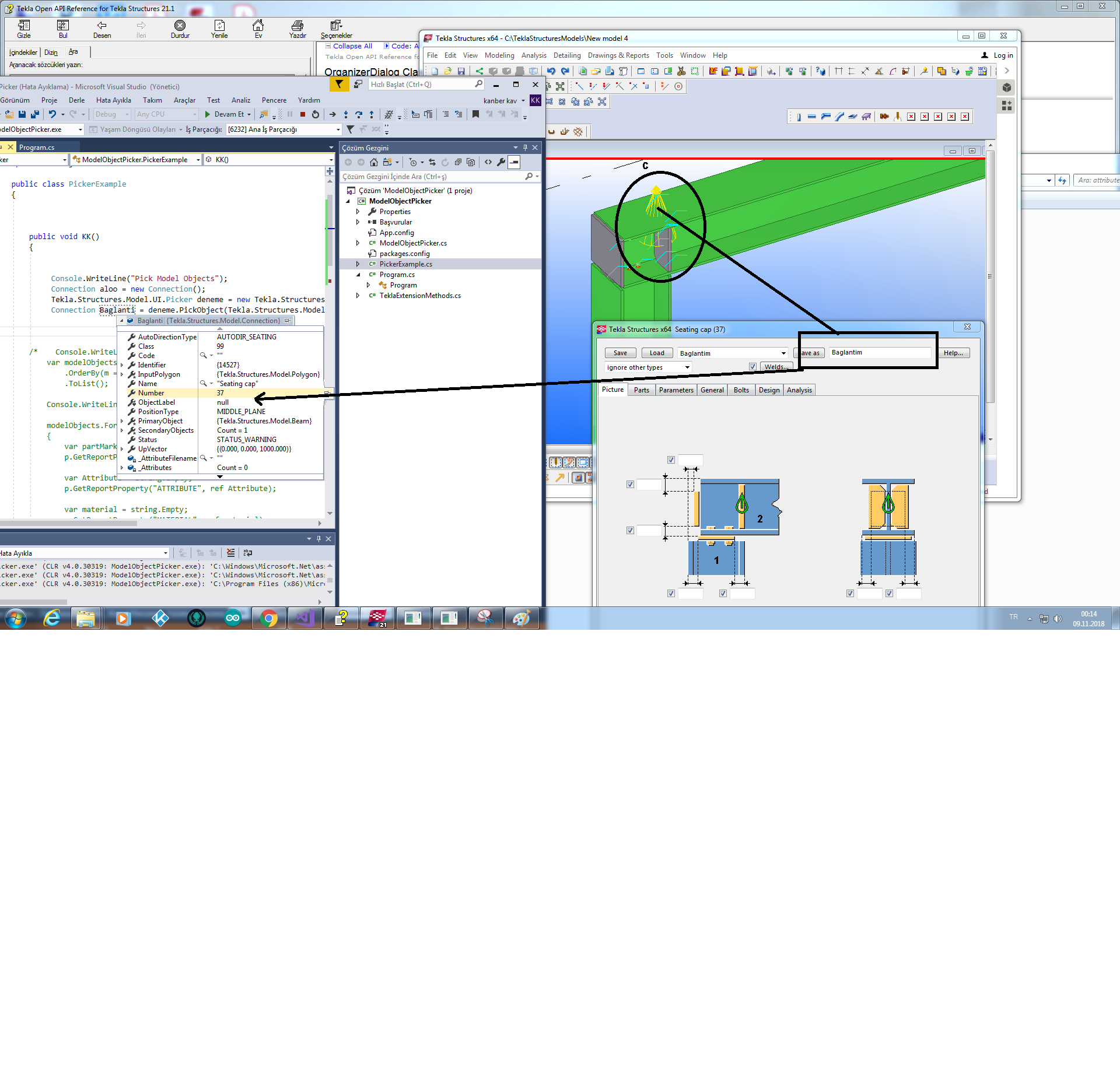Open Google Chrome from taskbar
This screenshot has height=1080, width=1120.
269,618
